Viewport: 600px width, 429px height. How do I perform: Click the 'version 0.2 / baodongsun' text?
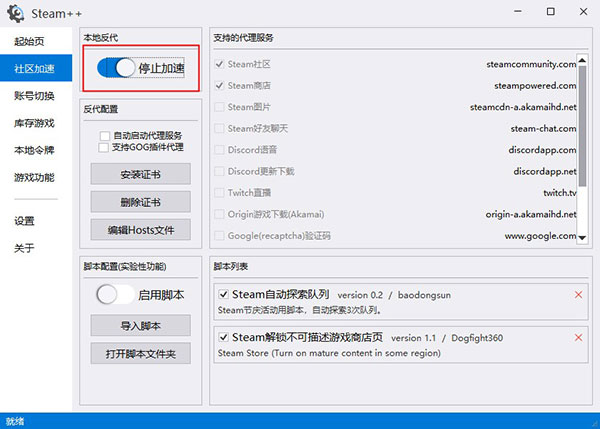pos(394,295)
